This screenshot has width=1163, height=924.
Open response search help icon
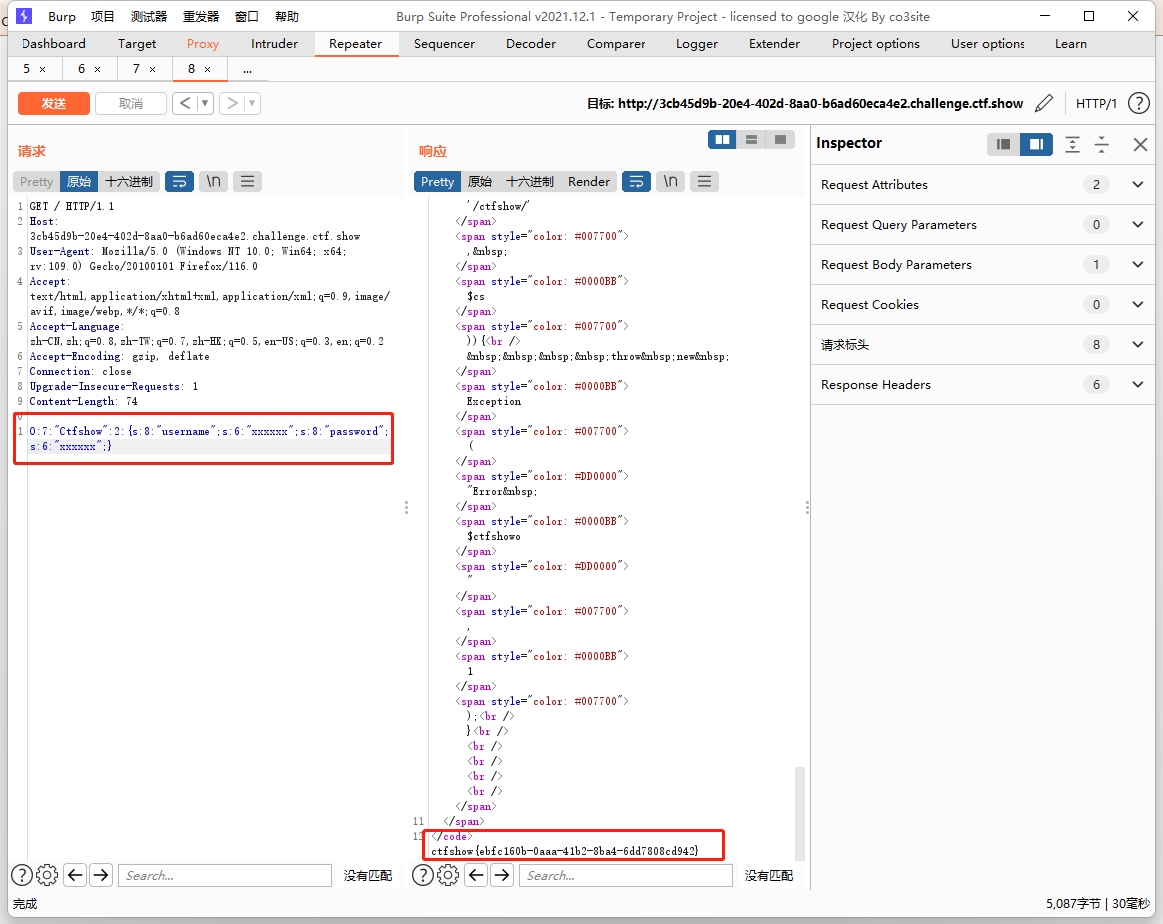(x=423, y=875)
